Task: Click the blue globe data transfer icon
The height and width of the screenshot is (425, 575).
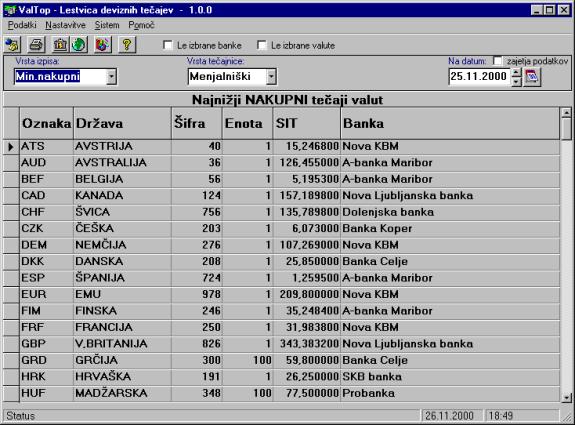Action: pos(13,45)
